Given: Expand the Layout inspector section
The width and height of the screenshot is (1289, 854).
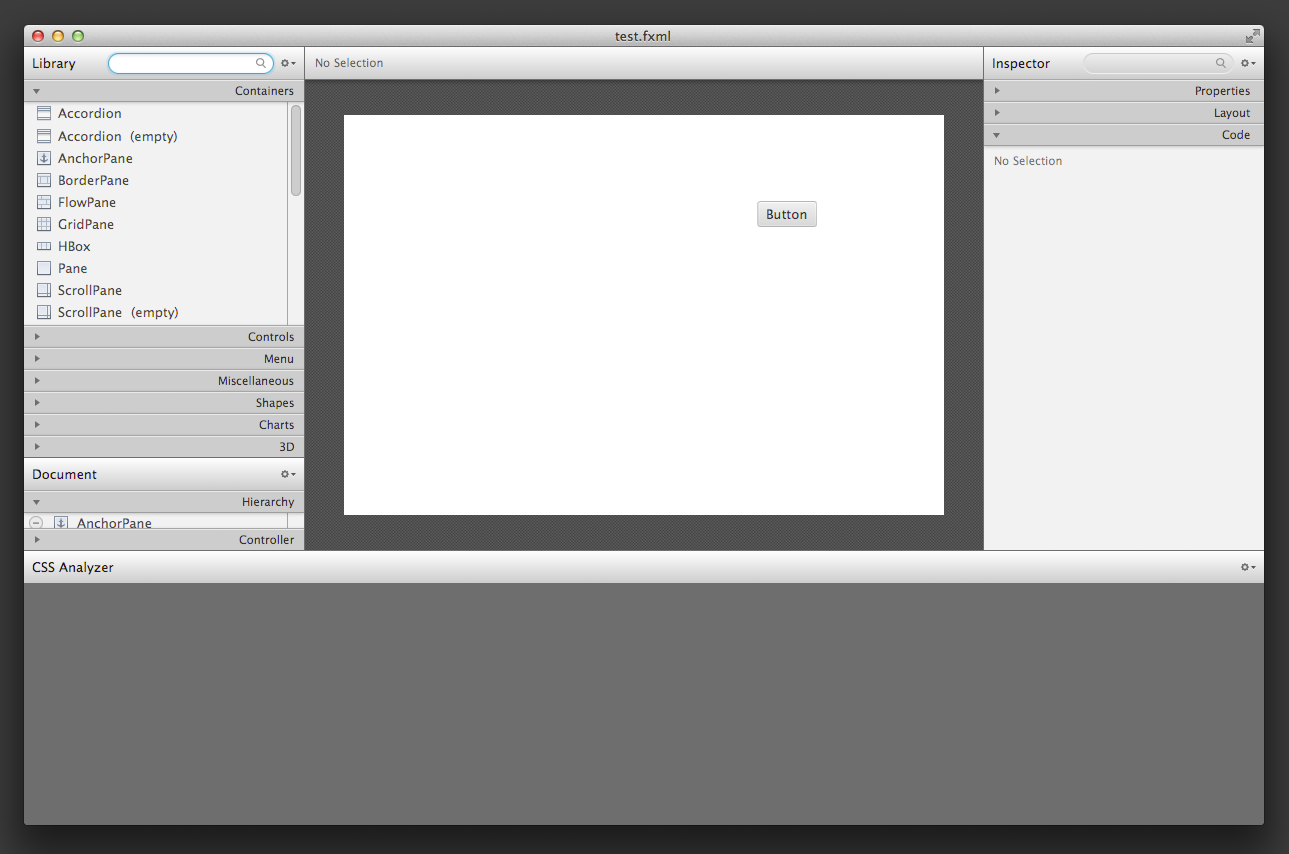Looking at the screenshot, I should tap(1123, 113).
